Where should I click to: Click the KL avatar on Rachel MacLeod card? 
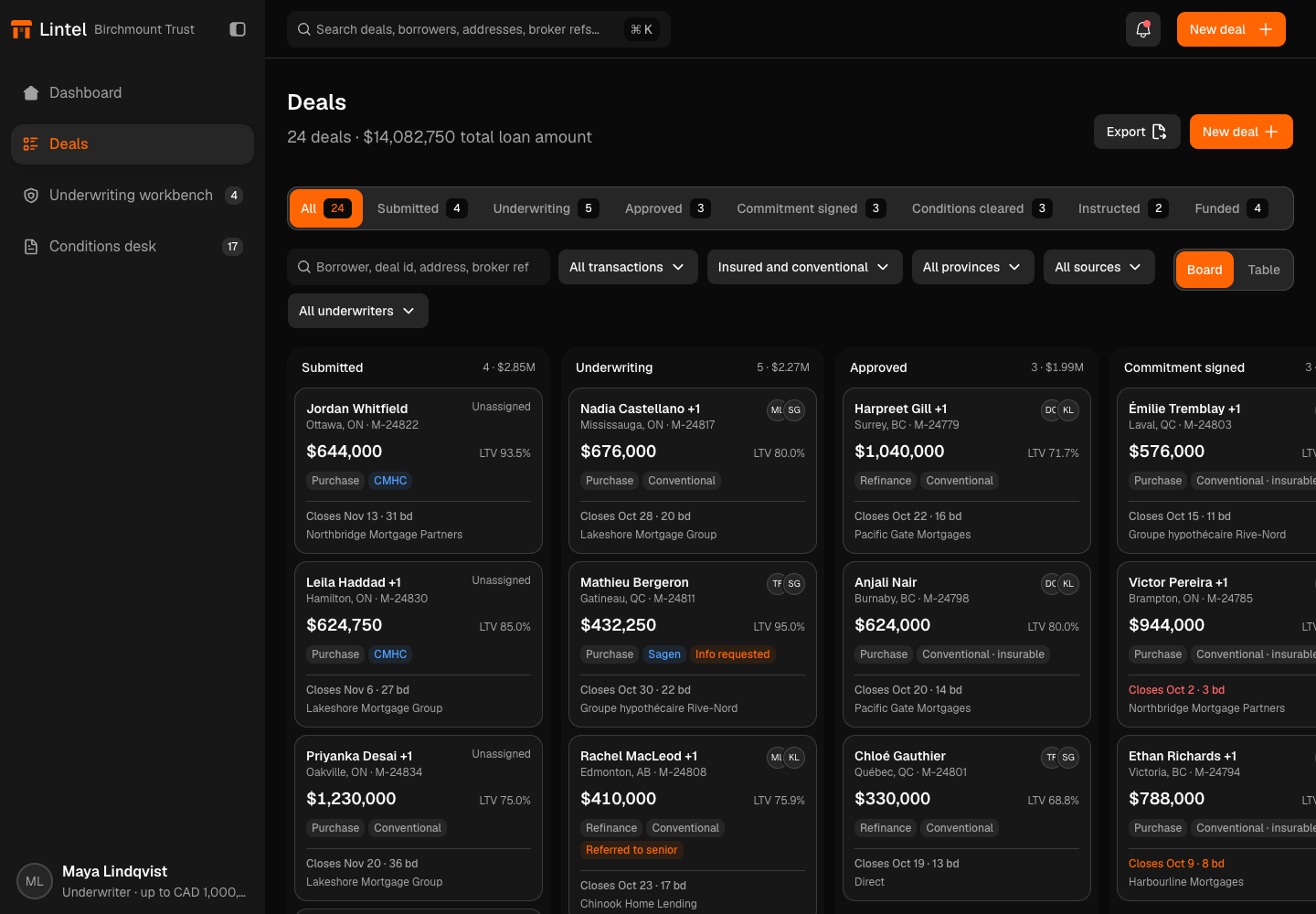(x=794, y=758)
